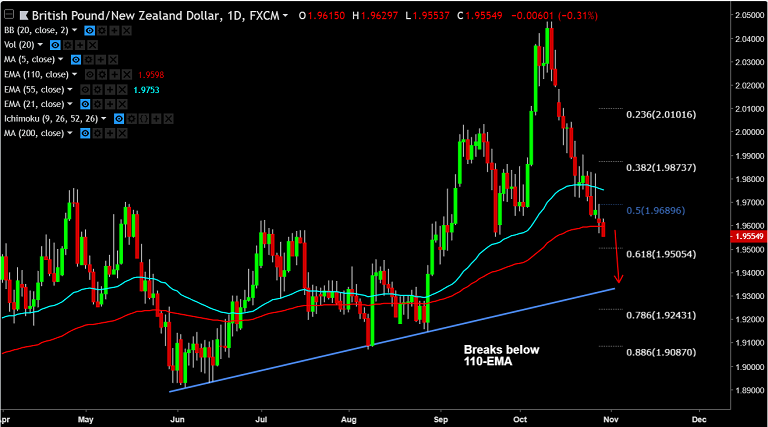Remove the EMA (55, close) indicator
Screen dimensions: 768x427
[x=122, y=90]
